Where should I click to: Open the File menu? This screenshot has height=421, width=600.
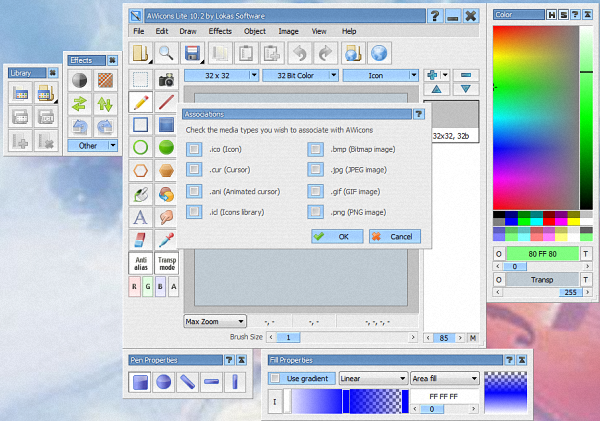coord(139,31)
